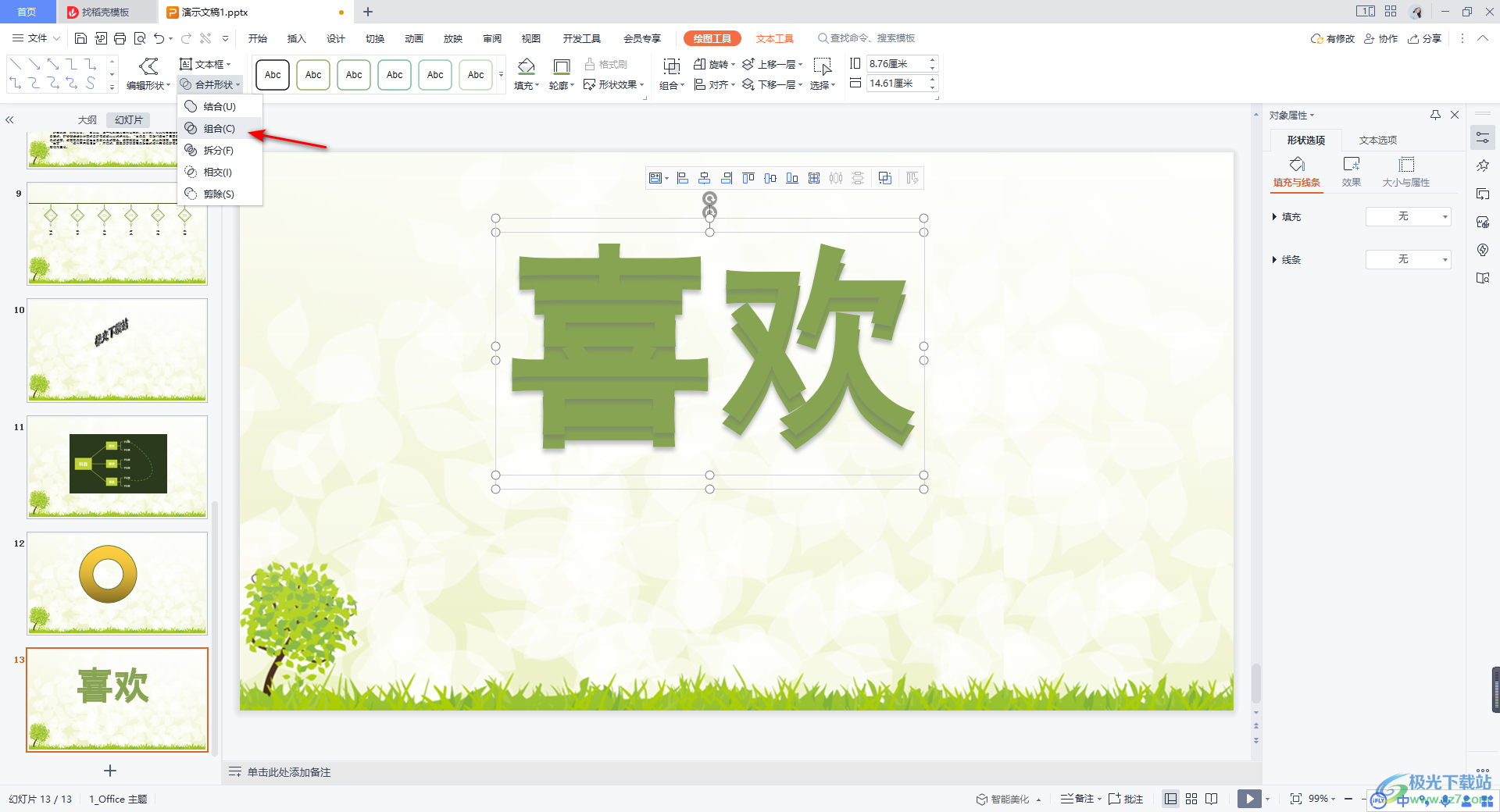Click the Save icon in the quick toolbar
Screen dimensions: 1500x812
(80, 38)
